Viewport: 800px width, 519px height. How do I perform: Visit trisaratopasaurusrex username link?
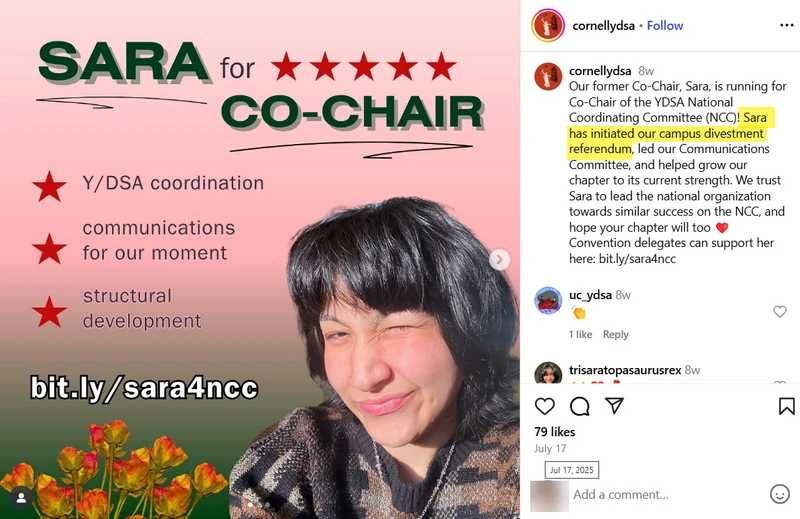click(x=625, y=370)
